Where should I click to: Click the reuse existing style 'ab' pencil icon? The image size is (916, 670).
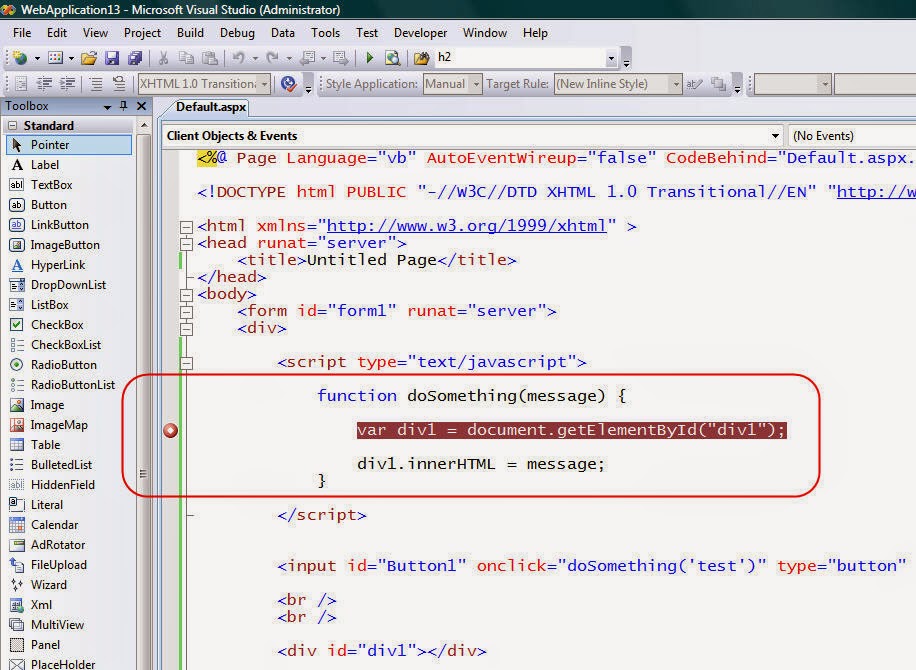click(x=694, y=84)
